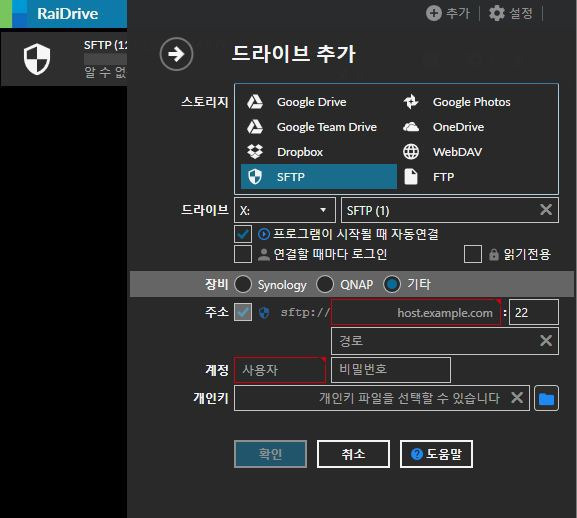Select the SFTP storage entry

click(319, 177)
